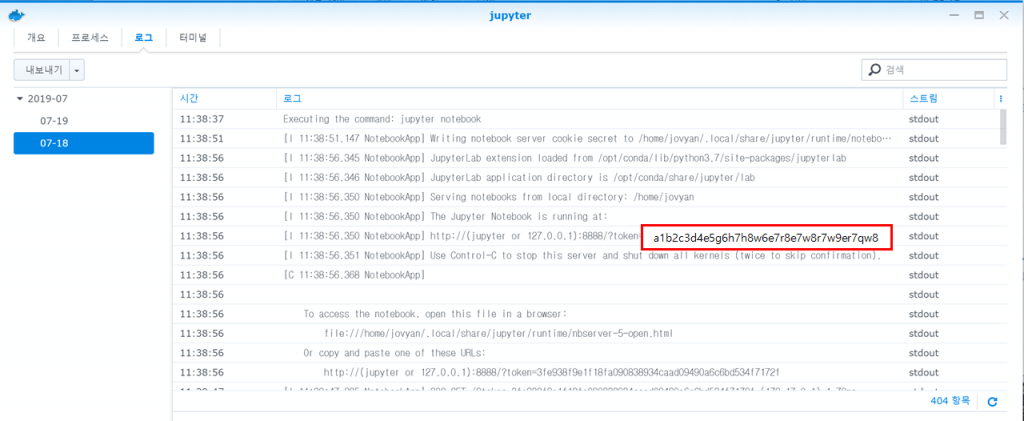Open the 터미널 tab
This screenshot has width=1024, height=421.
pos(193,38)
